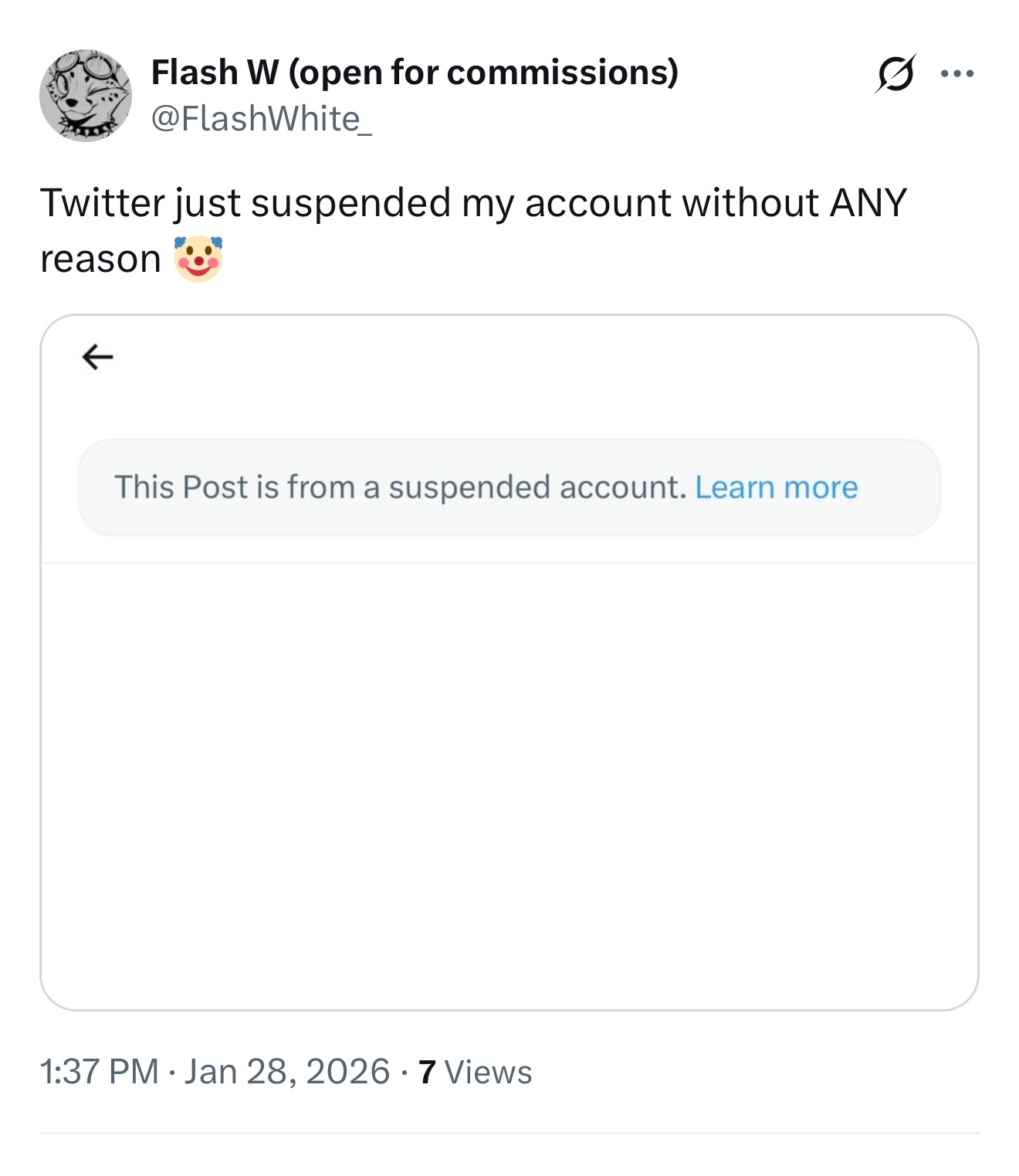Click the word "ANY" in the post
Image resolution: width=1019 pixels, height=1176 pixels.
pyautogui.click(x=868, y=203)
